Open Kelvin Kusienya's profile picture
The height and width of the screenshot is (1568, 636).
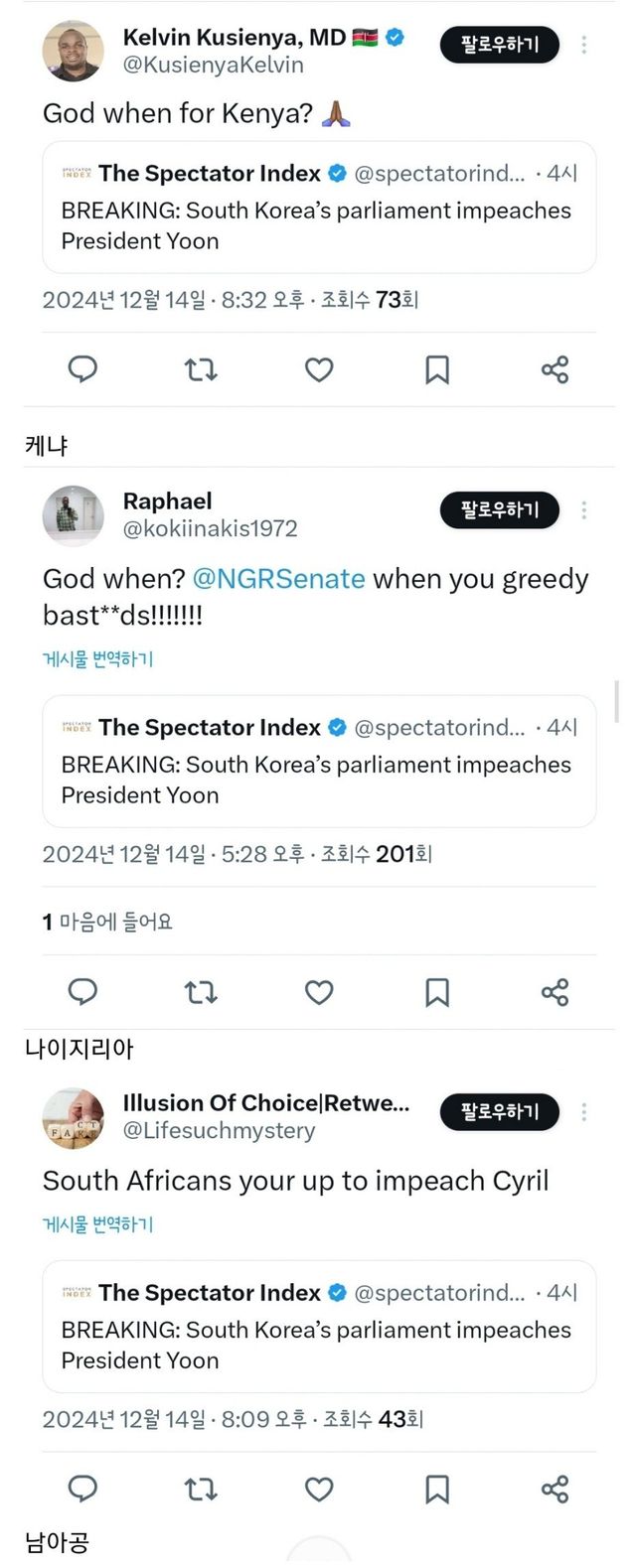(x=73, y=50)
